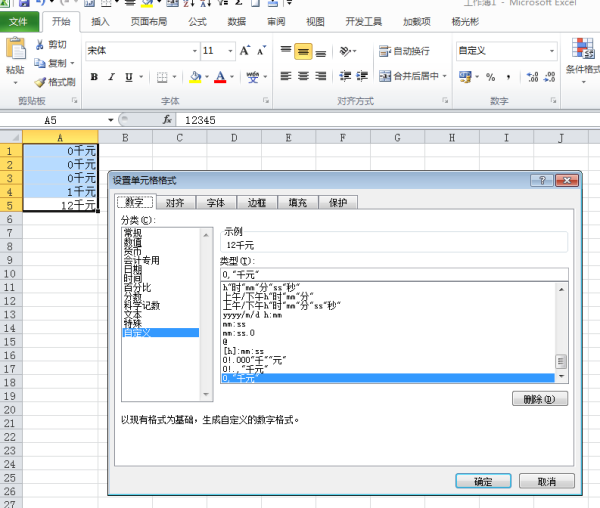Align text to bottom of cell

point(321,52)
